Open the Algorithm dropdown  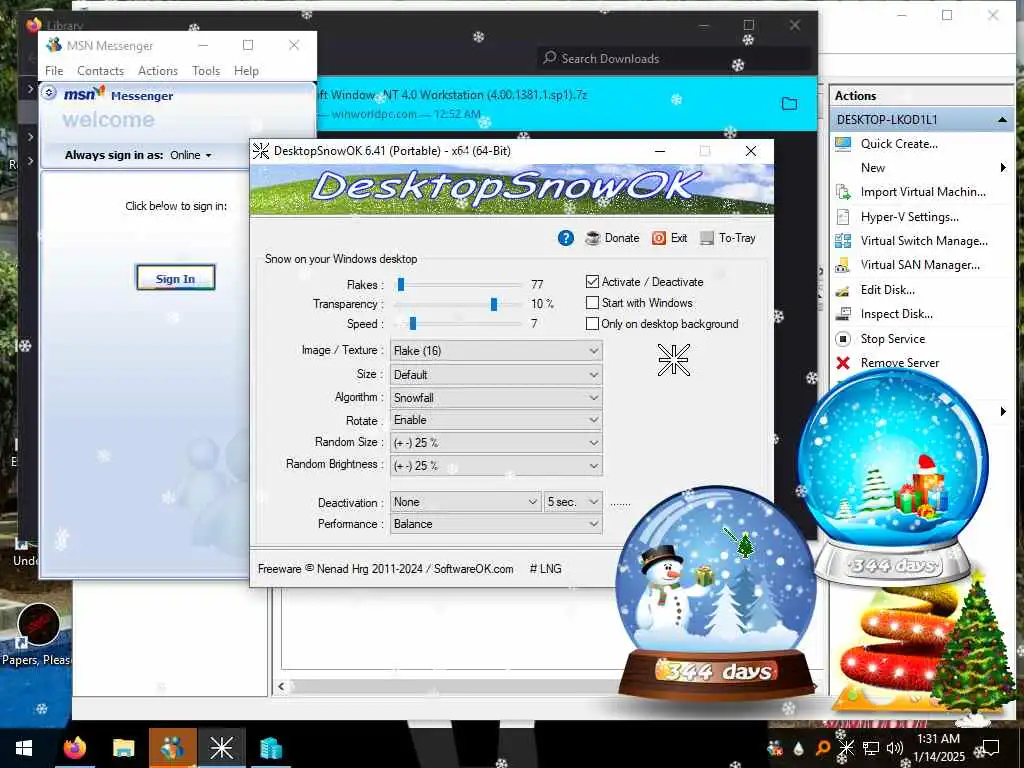click(x=496, y=398)
